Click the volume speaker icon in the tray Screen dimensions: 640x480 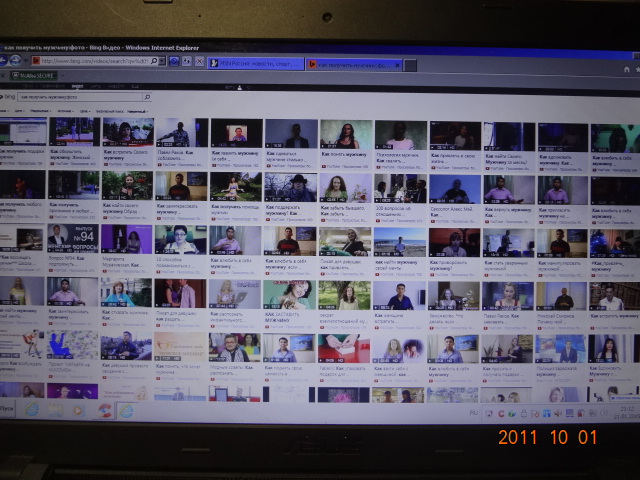point(558,414)
